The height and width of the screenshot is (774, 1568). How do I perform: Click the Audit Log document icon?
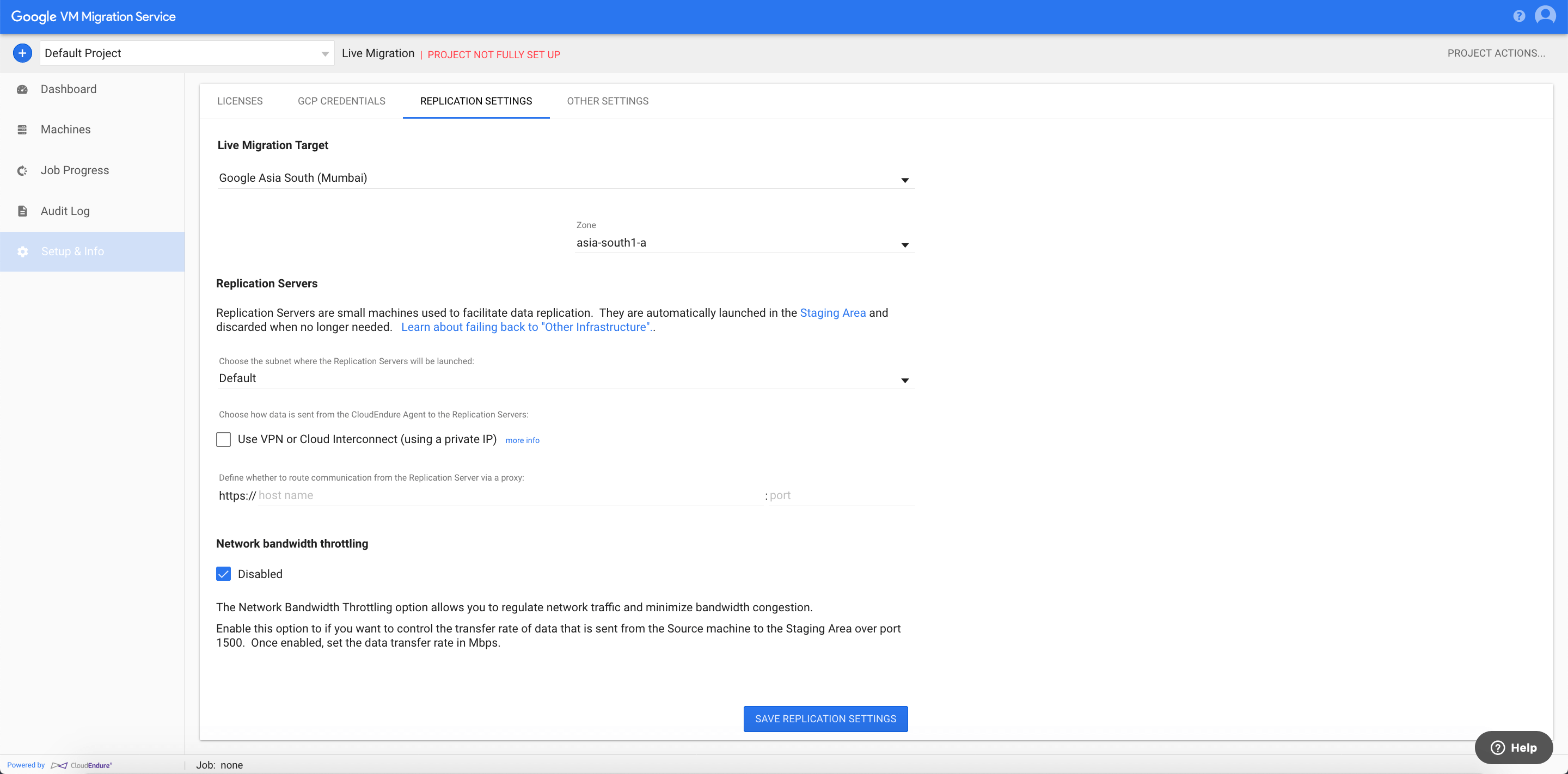[x=22, y=211]
